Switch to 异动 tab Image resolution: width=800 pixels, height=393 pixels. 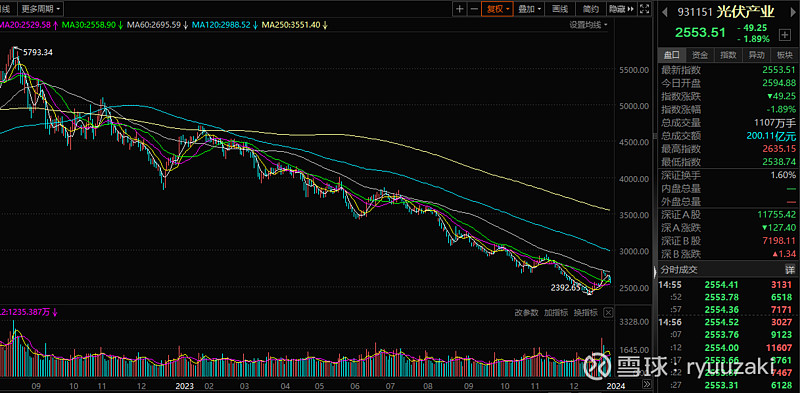(756, 55)
